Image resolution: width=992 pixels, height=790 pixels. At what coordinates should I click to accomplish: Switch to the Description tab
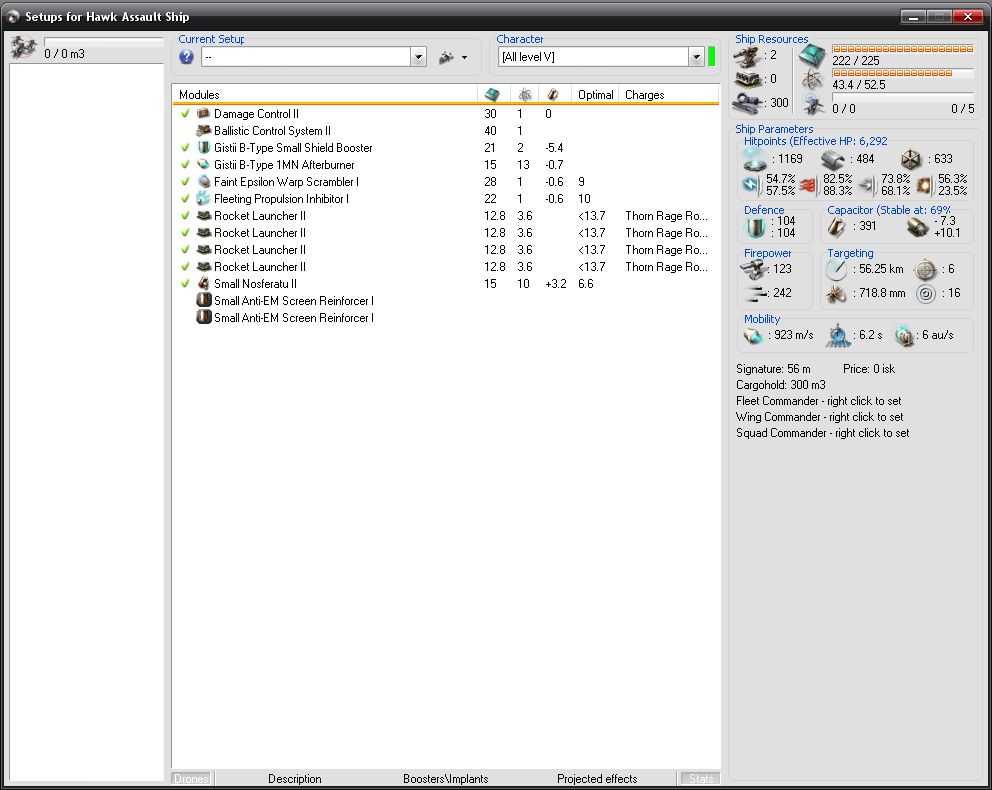click(x=295, y=779)
